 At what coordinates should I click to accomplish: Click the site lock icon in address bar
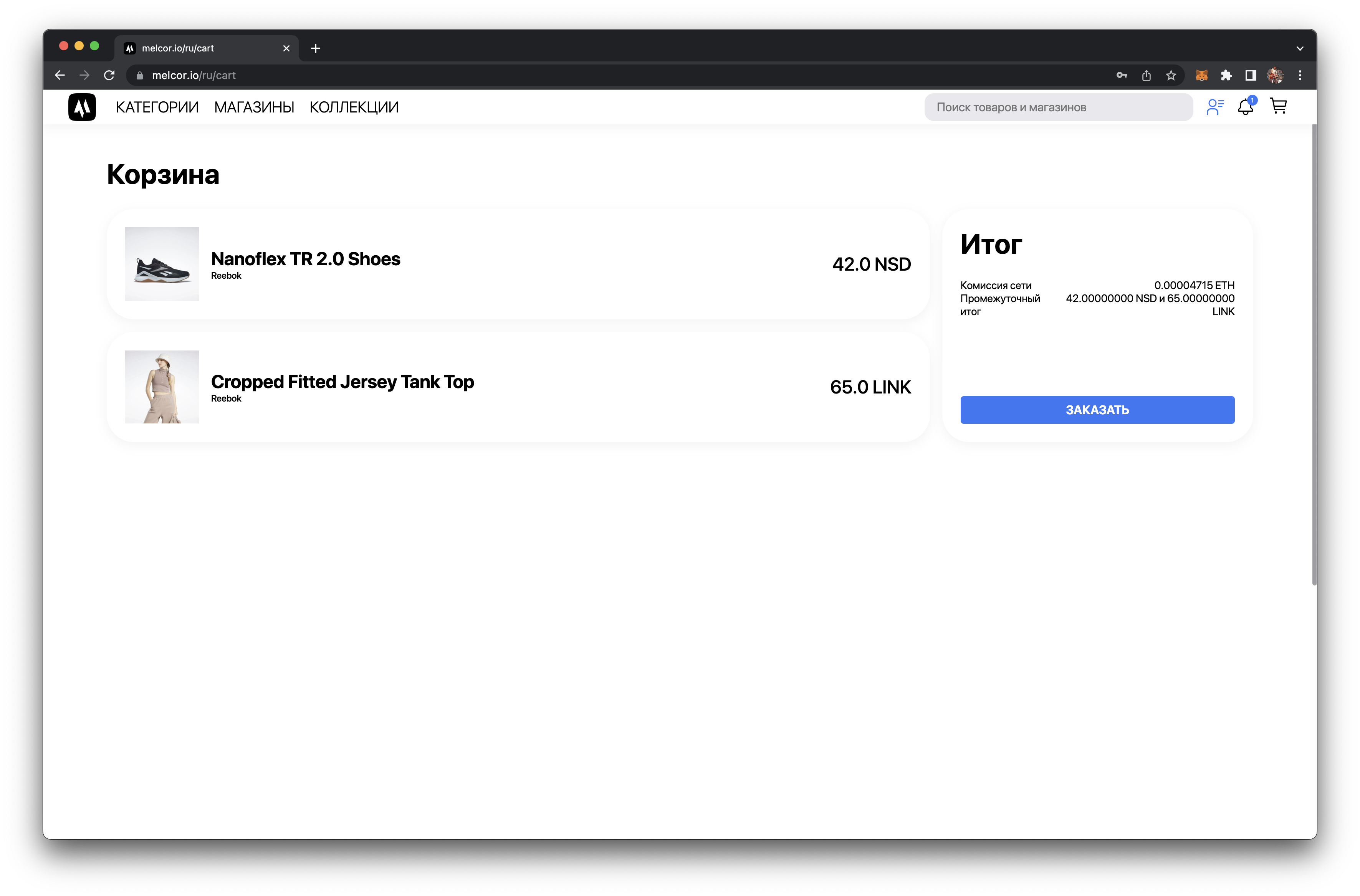click(139, 75)
